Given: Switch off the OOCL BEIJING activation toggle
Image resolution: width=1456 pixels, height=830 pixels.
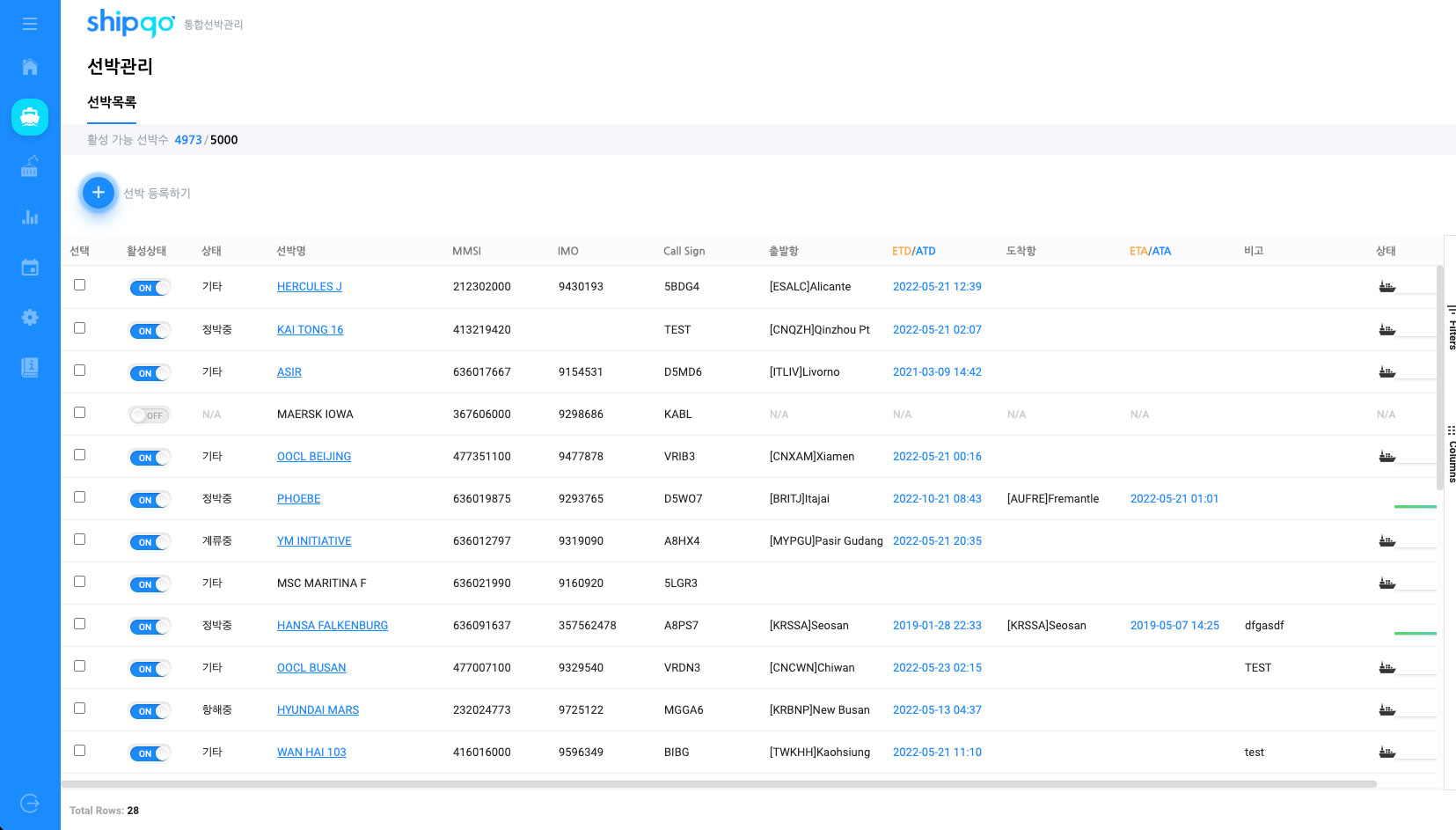Looking at the screenshot, I should pyautogui.click(x=150, y=458).
